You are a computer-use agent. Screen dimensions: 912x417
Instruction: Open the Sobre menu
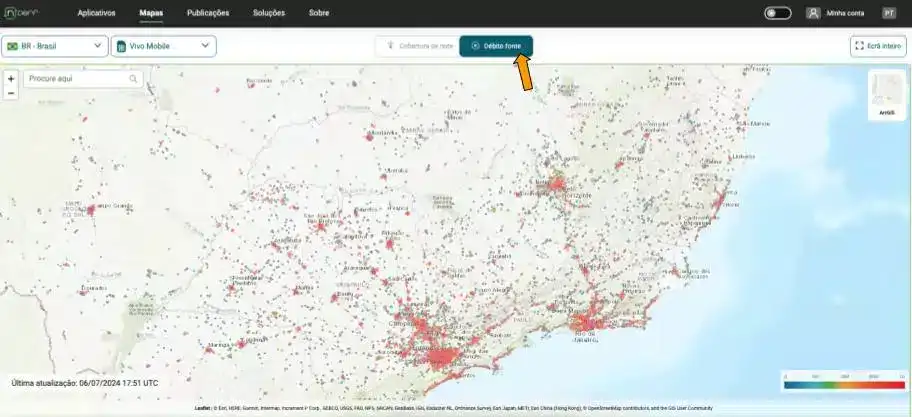pyautogui.click(x=319, y=13)
